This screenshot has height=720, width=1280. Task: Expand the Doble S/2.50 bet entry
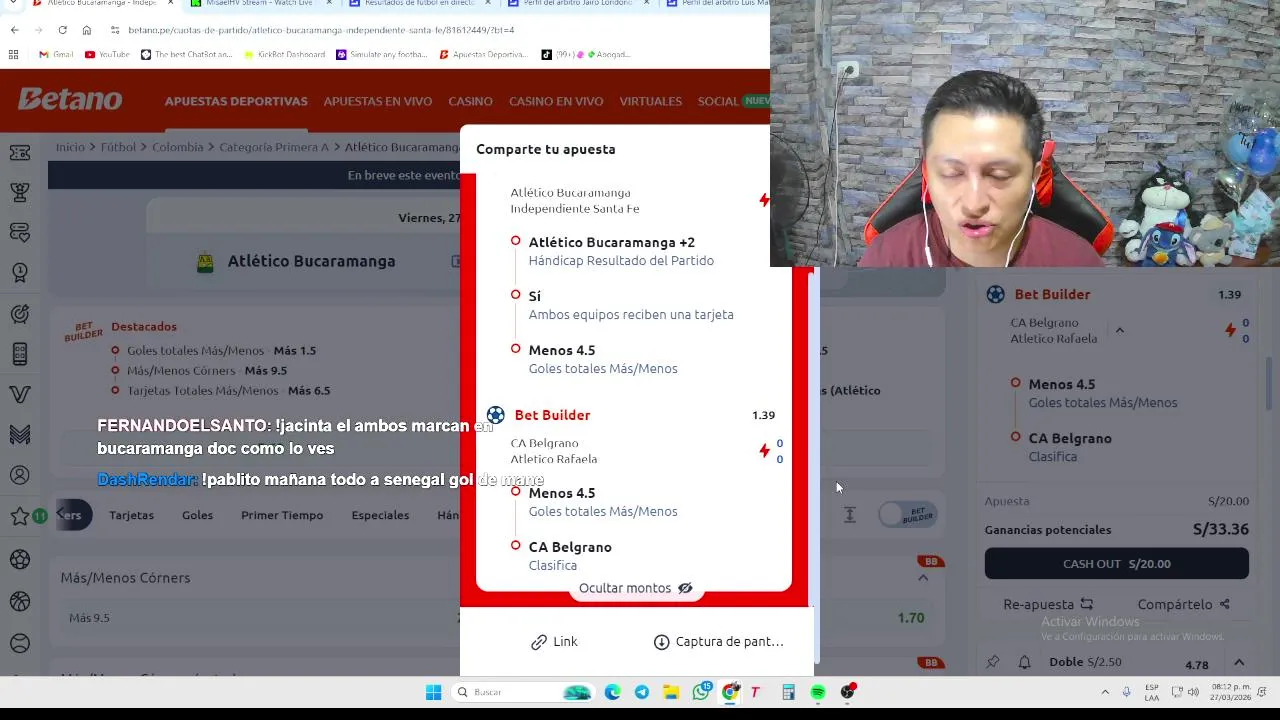click(1238, 662)
